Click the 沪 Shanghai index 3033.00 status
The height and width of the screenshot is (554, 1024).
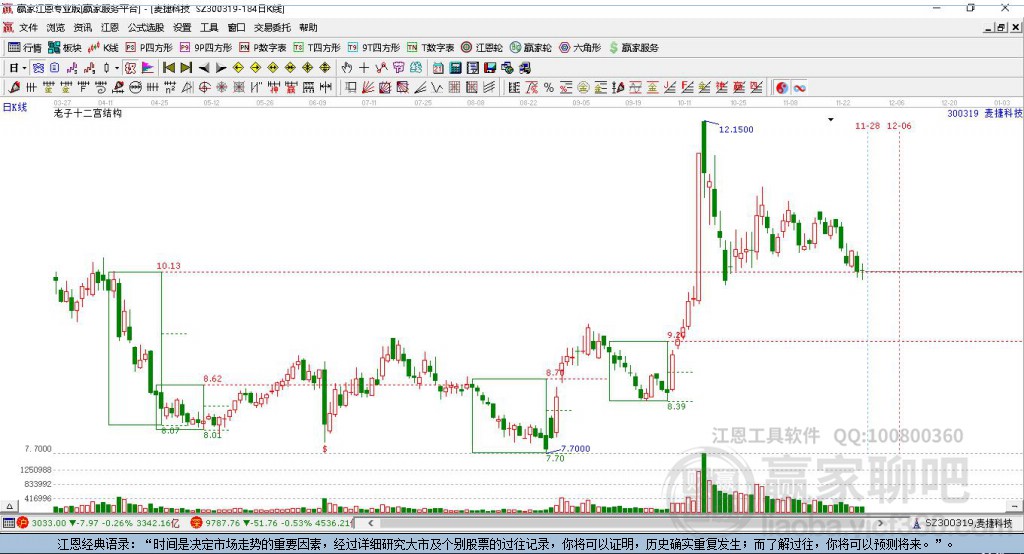[x=98, y=523]
